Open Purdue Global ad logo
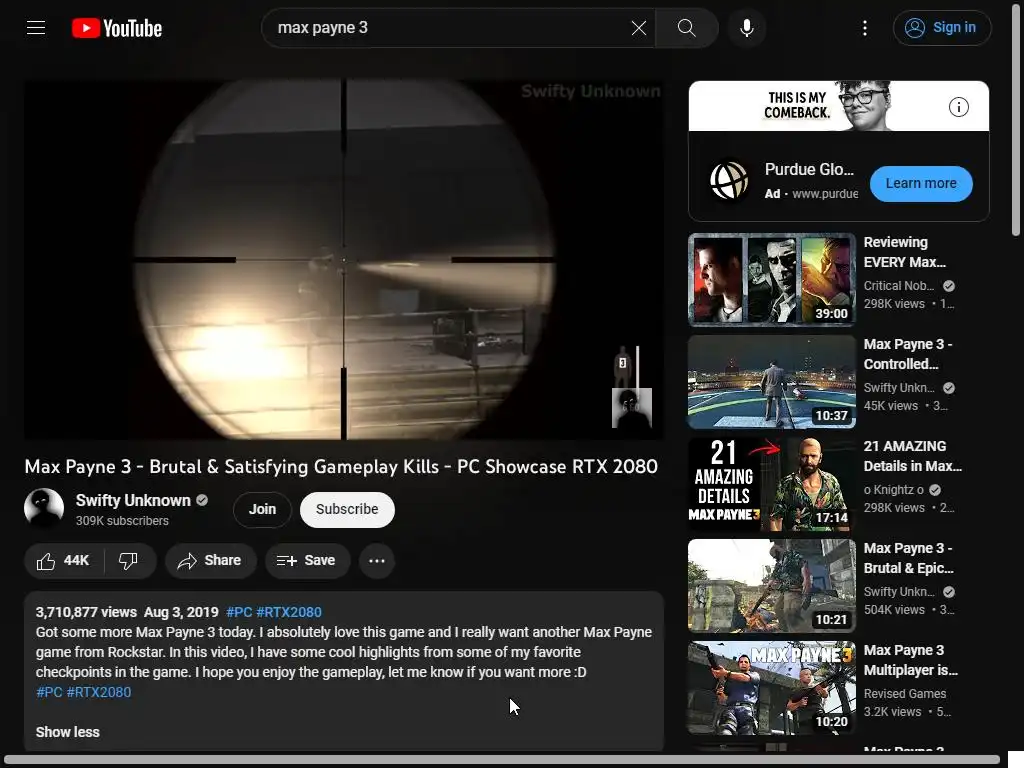Screen dimensions: 1024x768 [x=729, y=181]
